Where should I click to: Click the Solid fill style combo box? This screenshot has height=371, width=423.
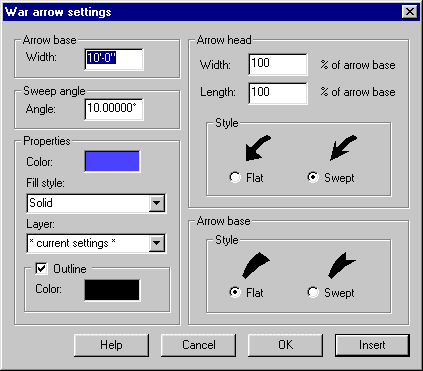[x=96, y=203]
